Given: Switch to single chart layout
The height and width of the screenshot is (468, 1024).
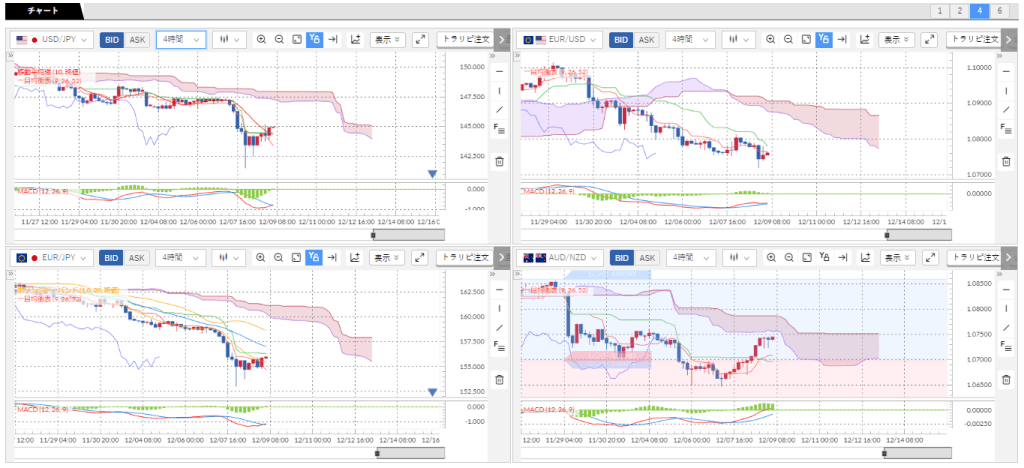Looking at the screenshot, I should pos(938,11).
